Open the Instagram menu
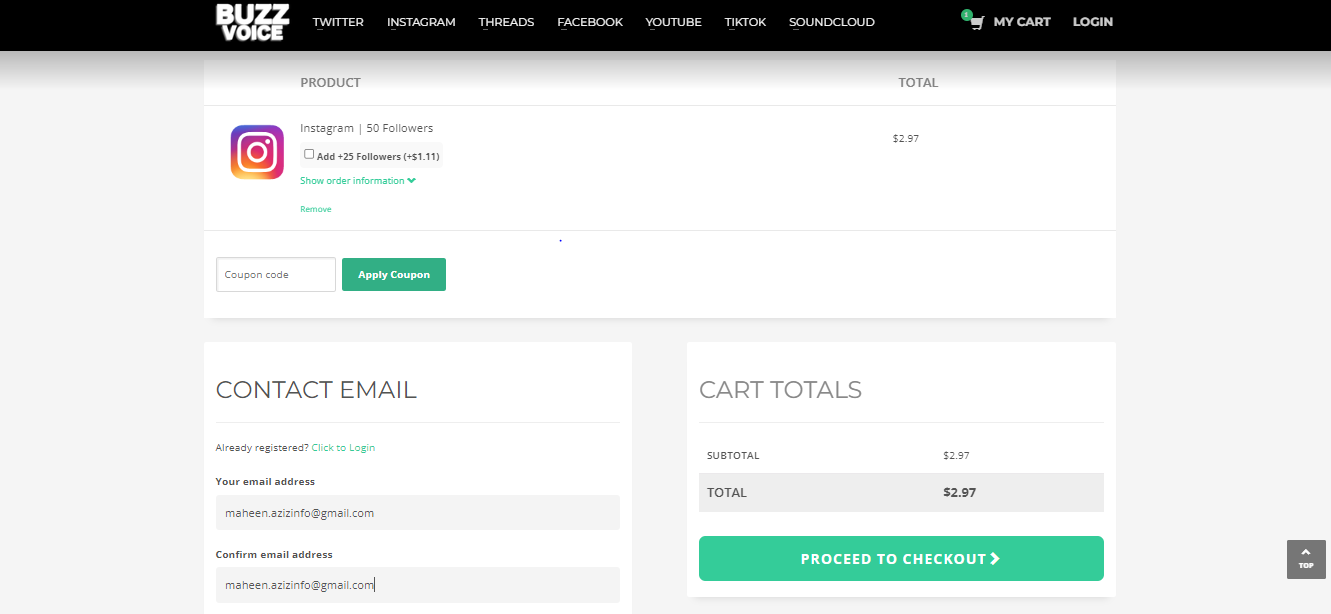Screen dimensions: 1331x614 point(421,22)
